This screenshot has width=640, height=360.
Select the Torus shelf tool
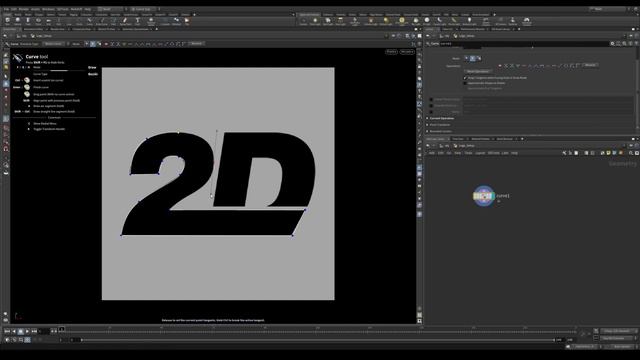[x=38, y=21]
